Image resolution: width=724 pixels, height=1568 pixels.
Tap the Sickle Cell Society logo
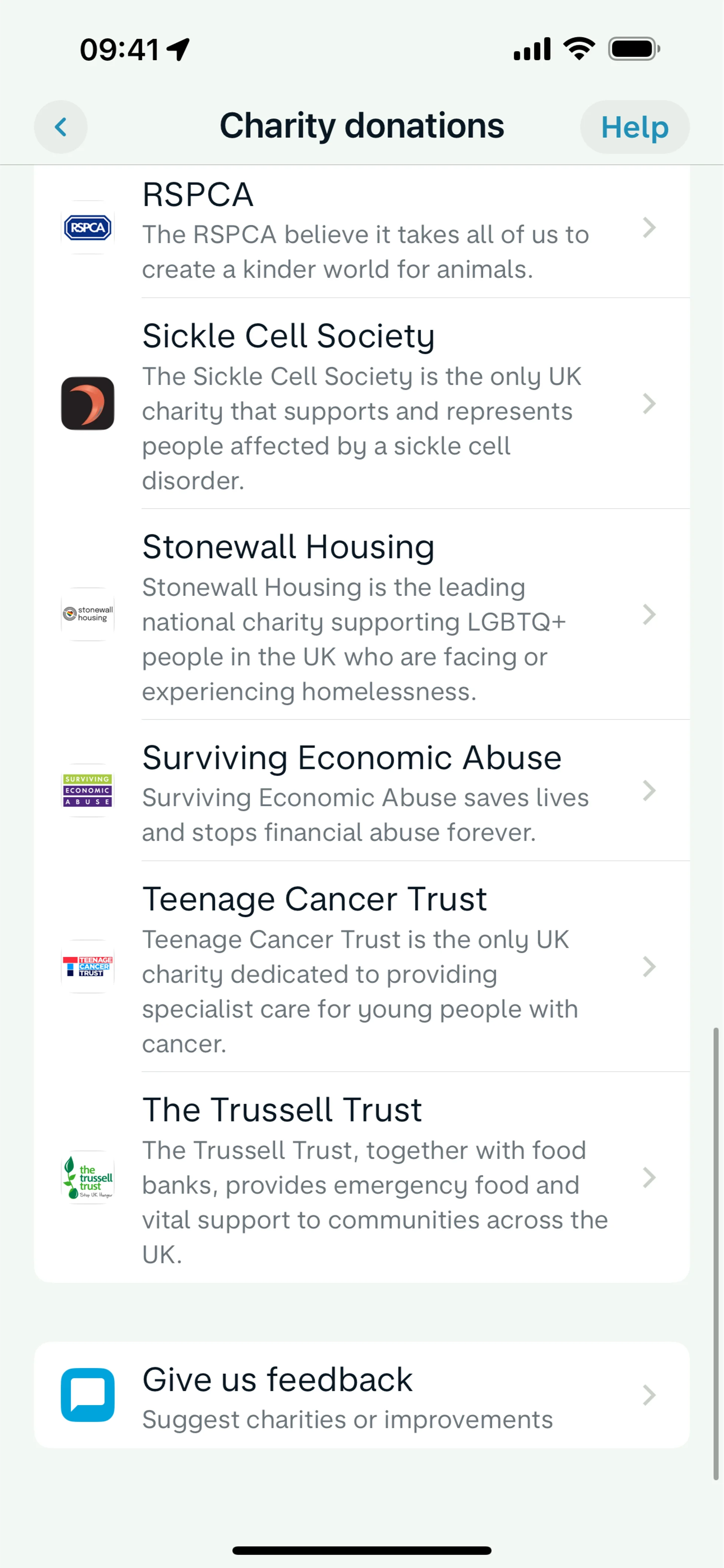(x=88, y=404)
